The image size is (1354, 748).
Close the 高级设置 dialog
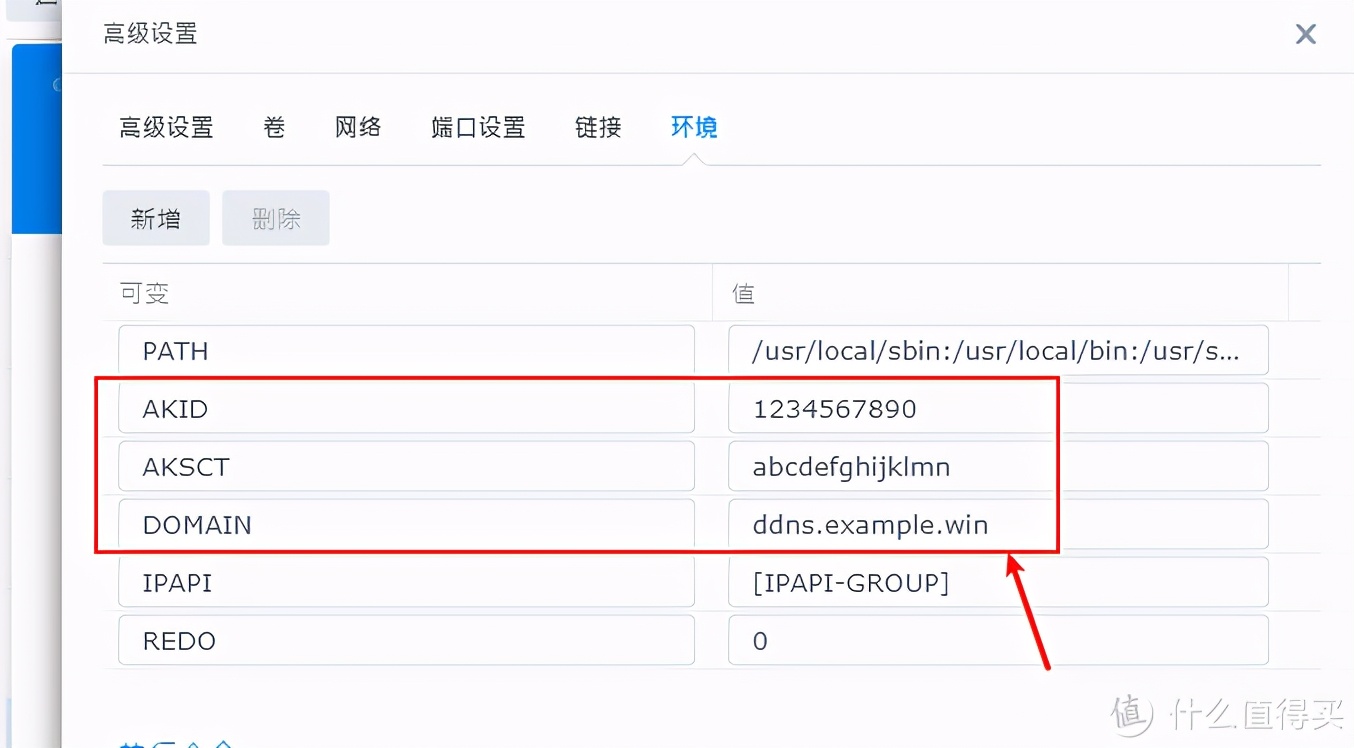[x=1305, y=34]
